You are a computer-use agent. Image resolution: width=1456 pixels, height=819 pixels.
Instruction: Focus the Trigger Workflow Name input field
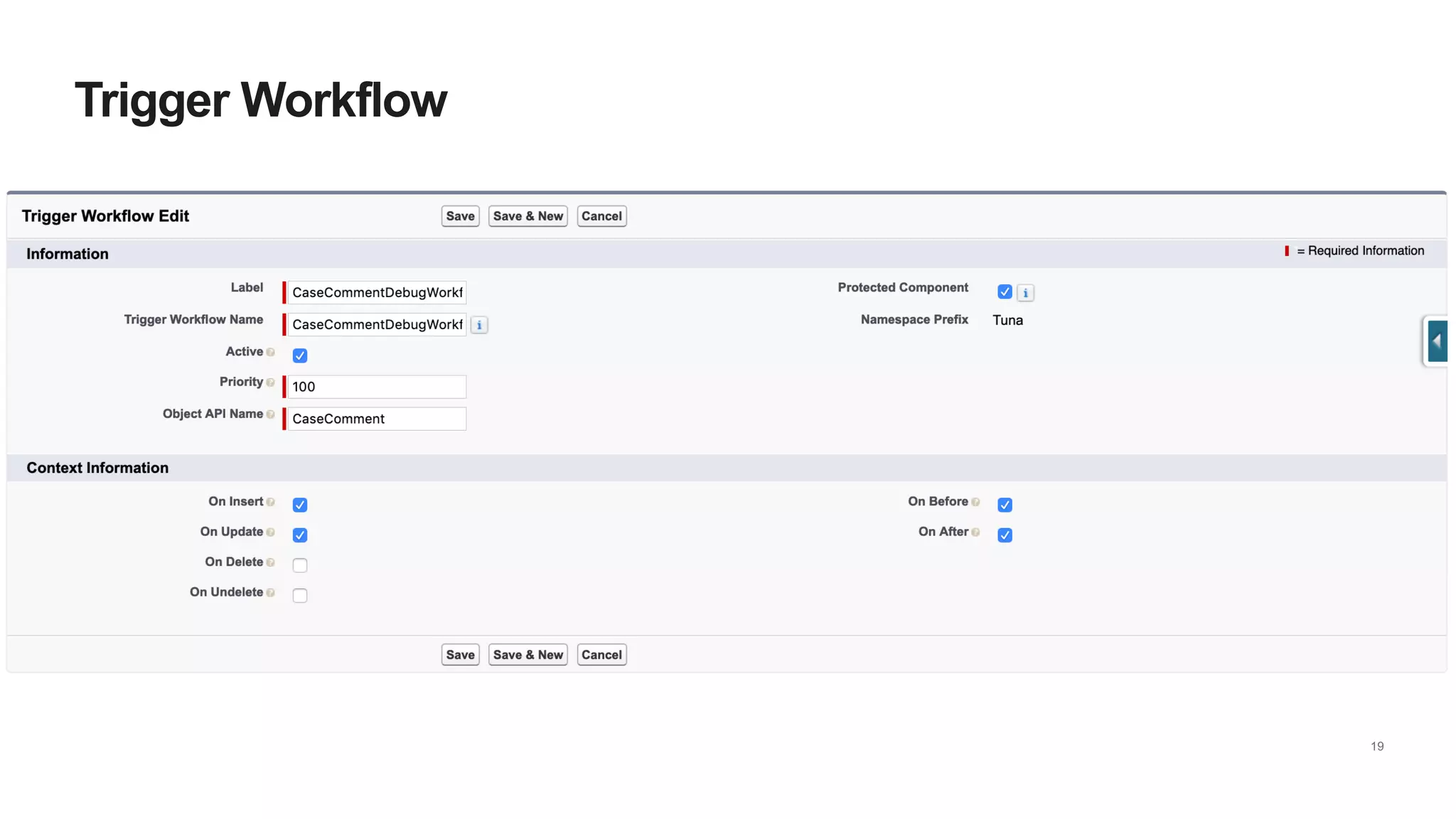pyautogui.click(x=377, y=324)
